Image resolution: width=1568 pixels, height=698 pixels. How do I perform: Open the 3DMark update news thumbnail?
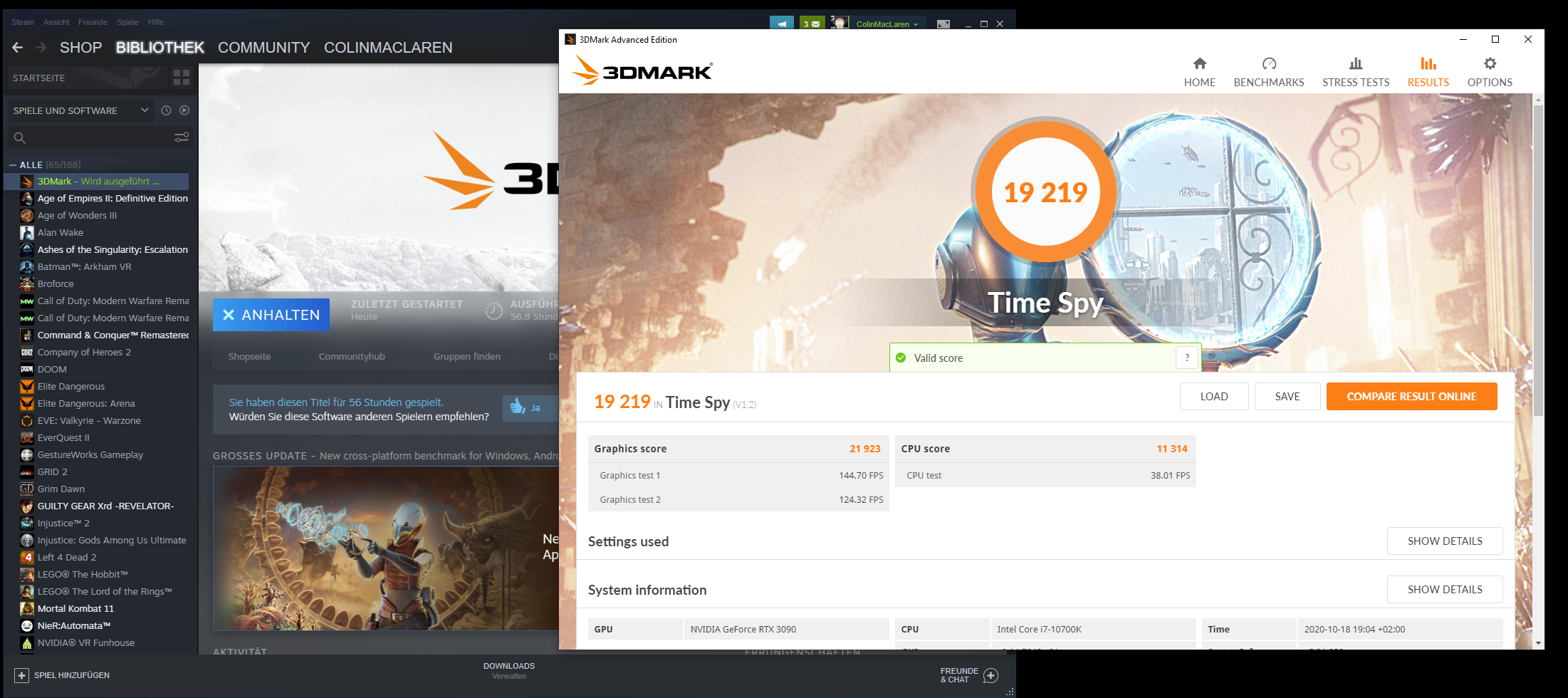pos(386,548)
